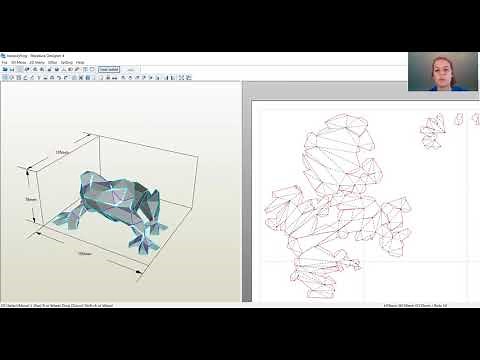Click the Open file toolbar icon

[x=5, y=69]
